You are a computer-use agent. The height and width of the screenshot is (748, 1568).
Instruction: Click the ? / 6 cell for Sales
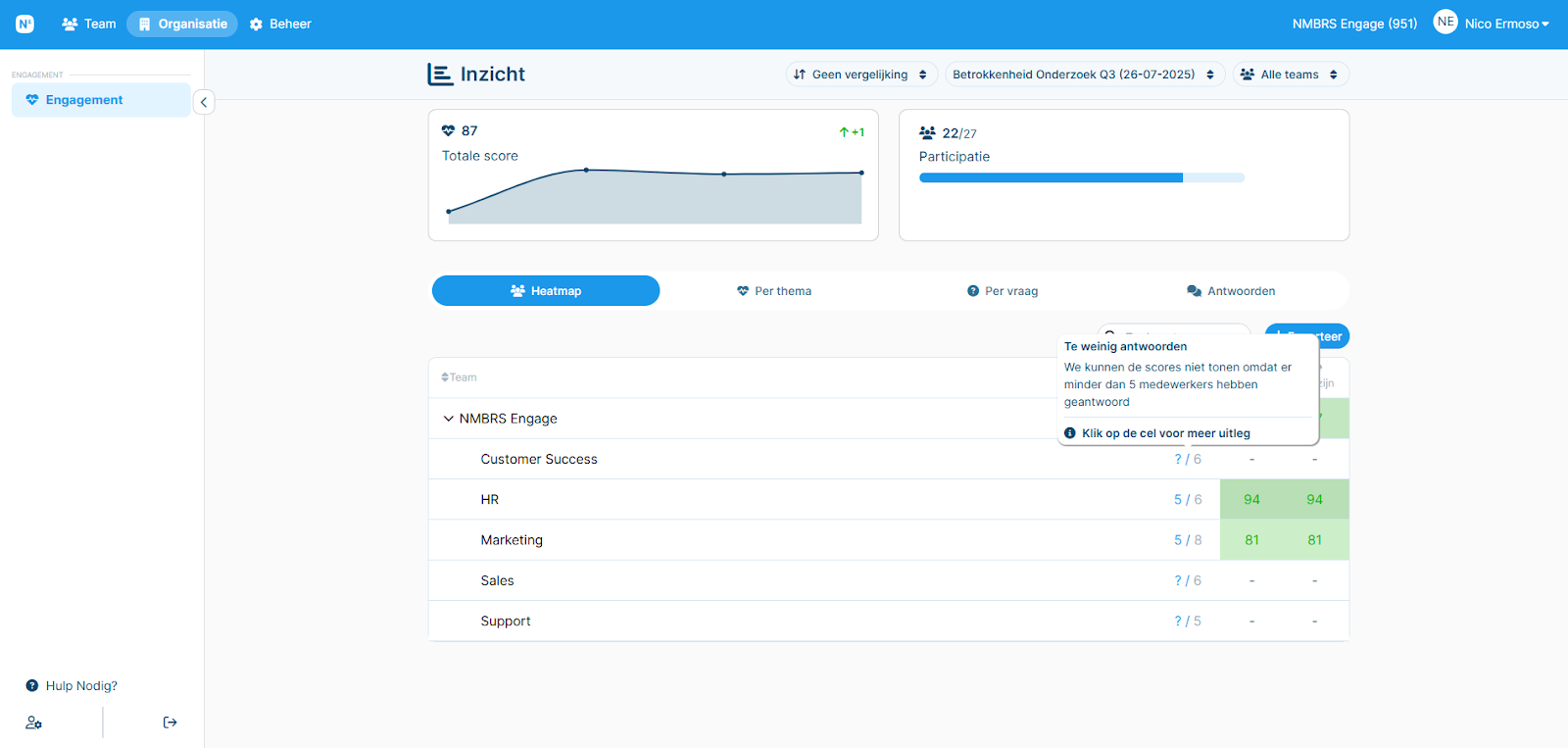click(x=1188, y=580)
